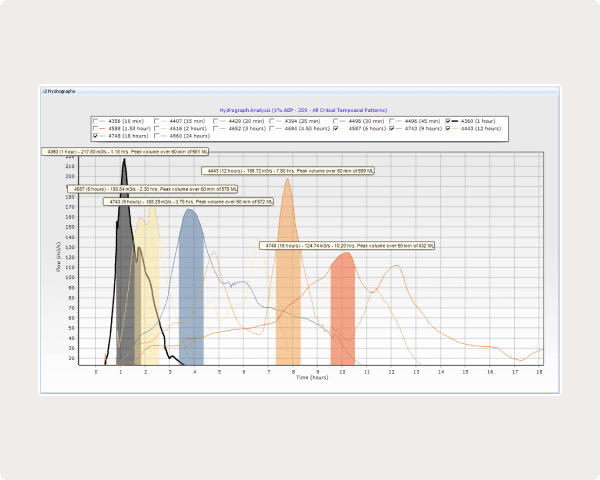600x480 pixels.
Task: Click the dark gray 1 hour shaded volume
Action: tap(124, 300)
